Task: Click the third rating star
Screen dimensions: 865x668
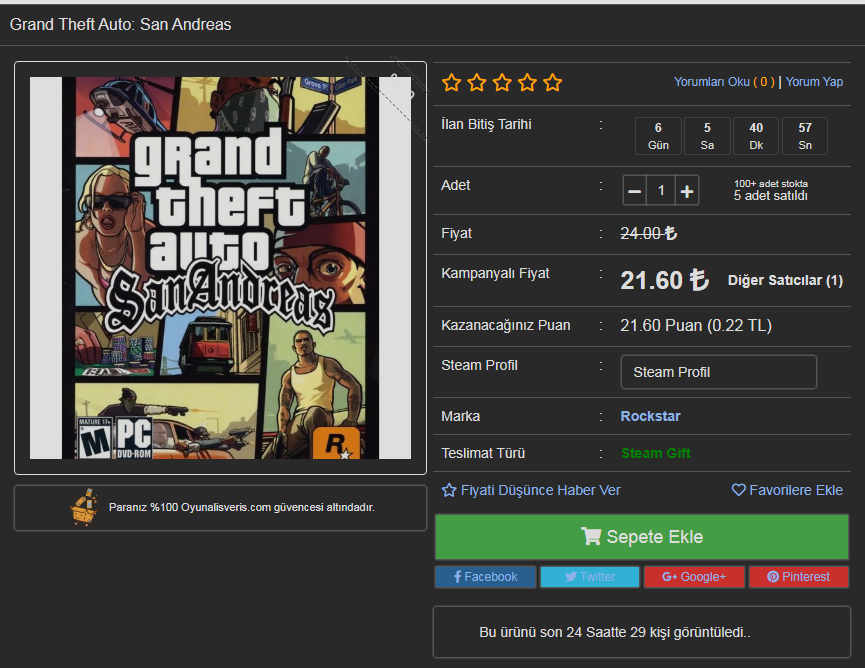Action: pos(502,83)
